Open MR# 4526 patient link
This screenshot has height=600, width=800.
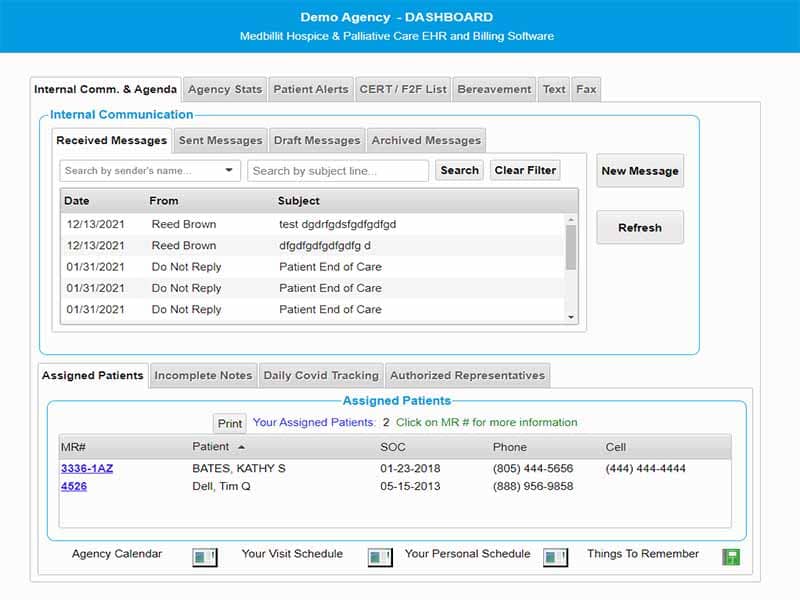[74, 487]
